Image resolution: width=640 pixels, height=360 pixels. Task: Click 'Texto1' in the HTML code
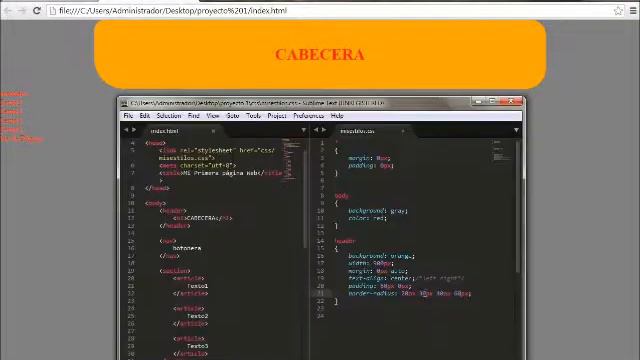coord(198,286)
